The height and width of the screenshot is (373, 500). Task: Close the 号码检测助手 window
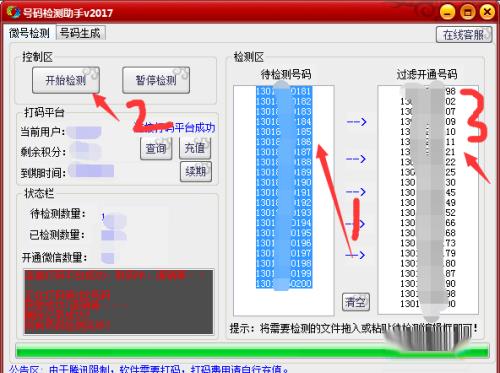[x=487, y=13]
